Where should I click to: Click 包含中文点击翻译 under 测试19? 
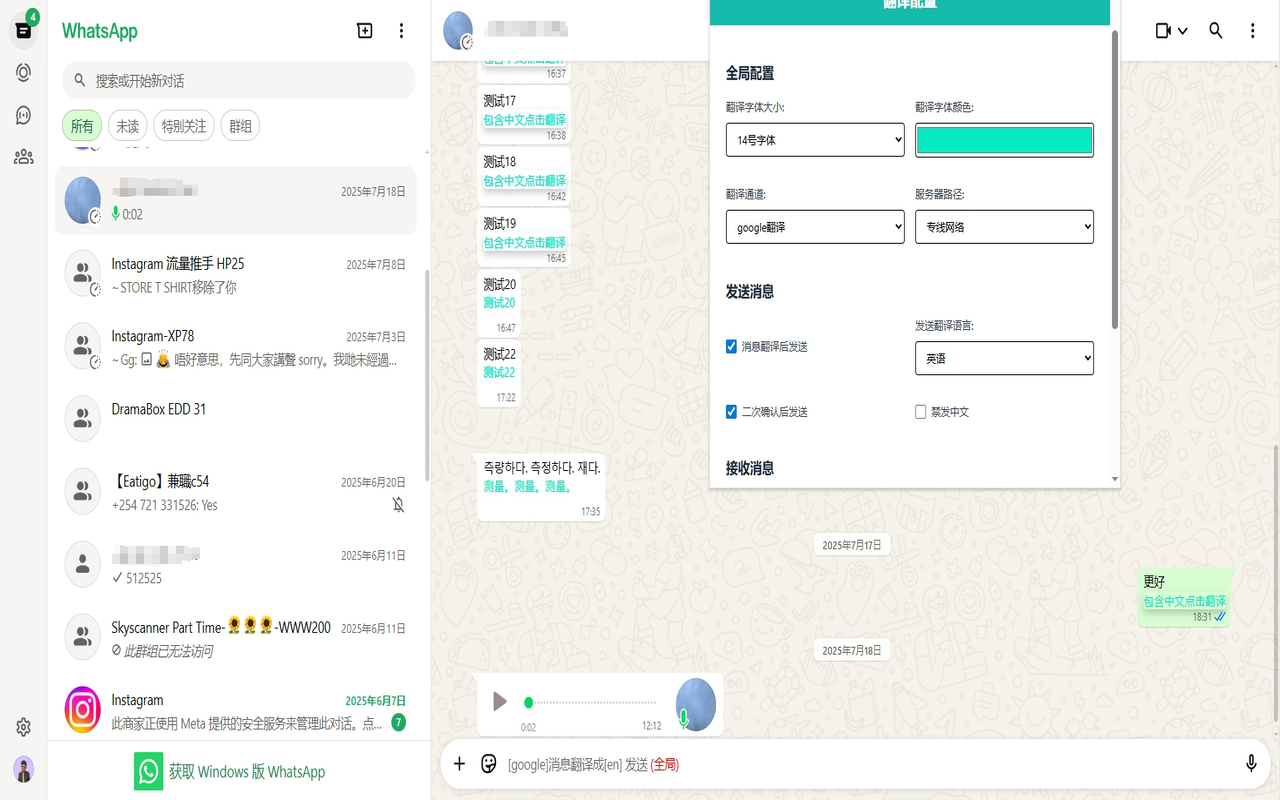(524, 243)
